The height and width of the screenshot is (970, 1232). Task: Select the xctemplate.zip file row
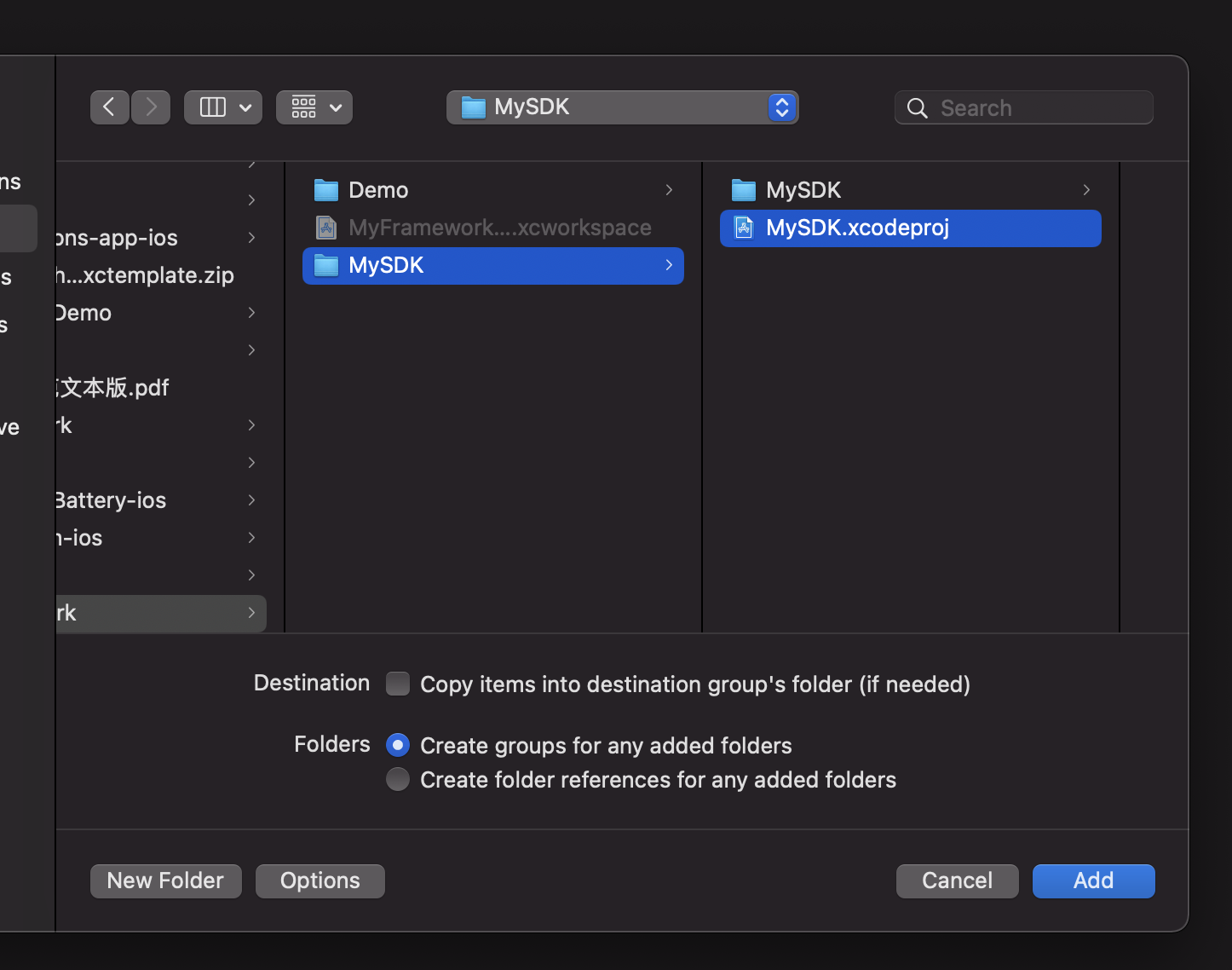(x=161, y=275)
